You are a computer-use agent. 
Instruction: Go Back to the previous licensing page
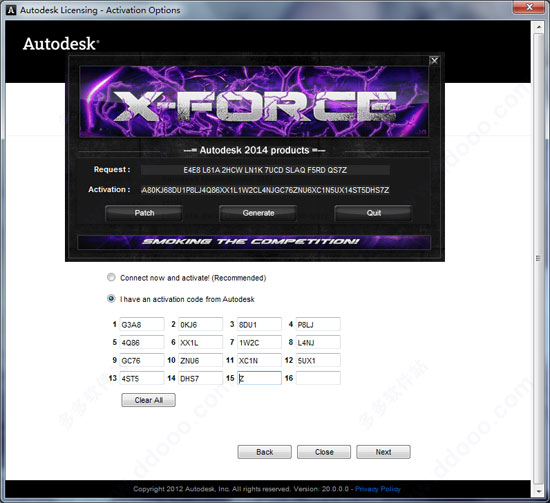point(264,452)
